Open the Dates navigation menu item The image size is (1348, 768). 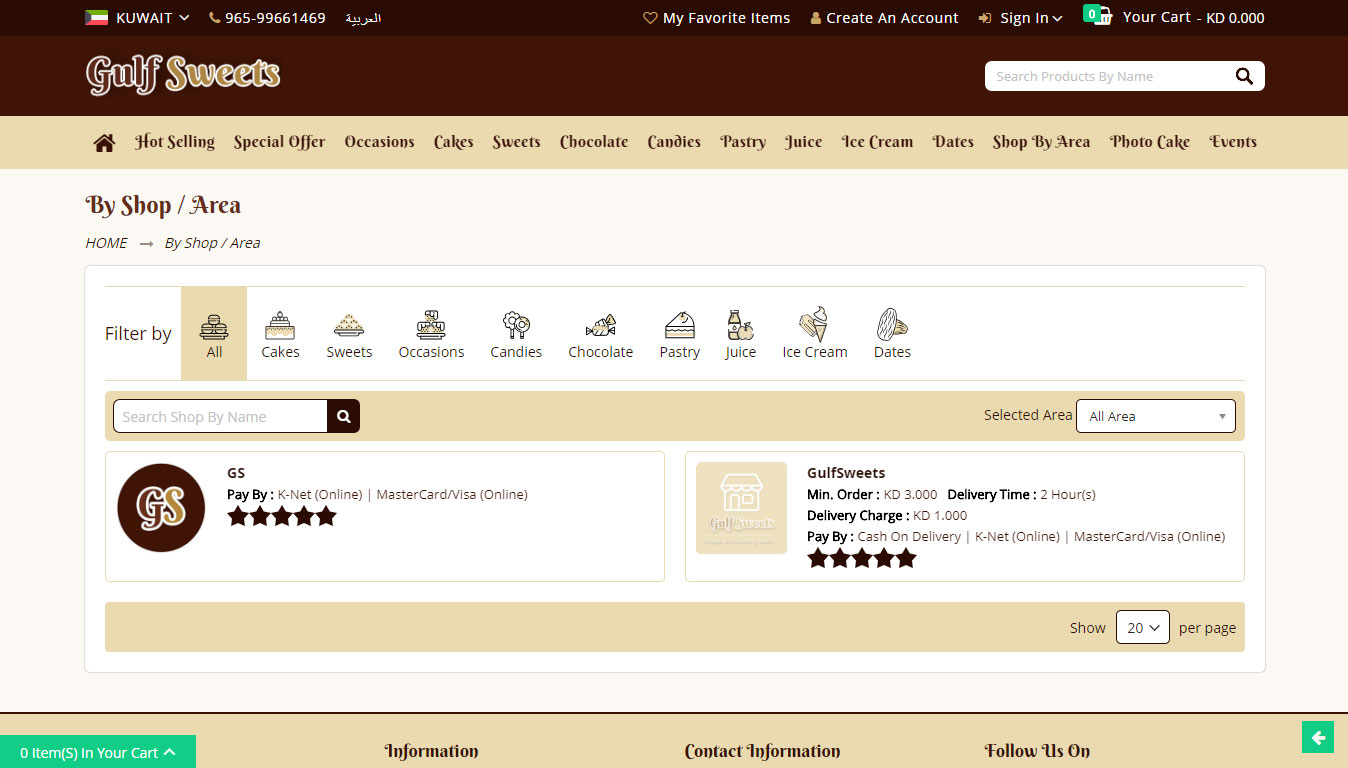click(x=953, y=142)
